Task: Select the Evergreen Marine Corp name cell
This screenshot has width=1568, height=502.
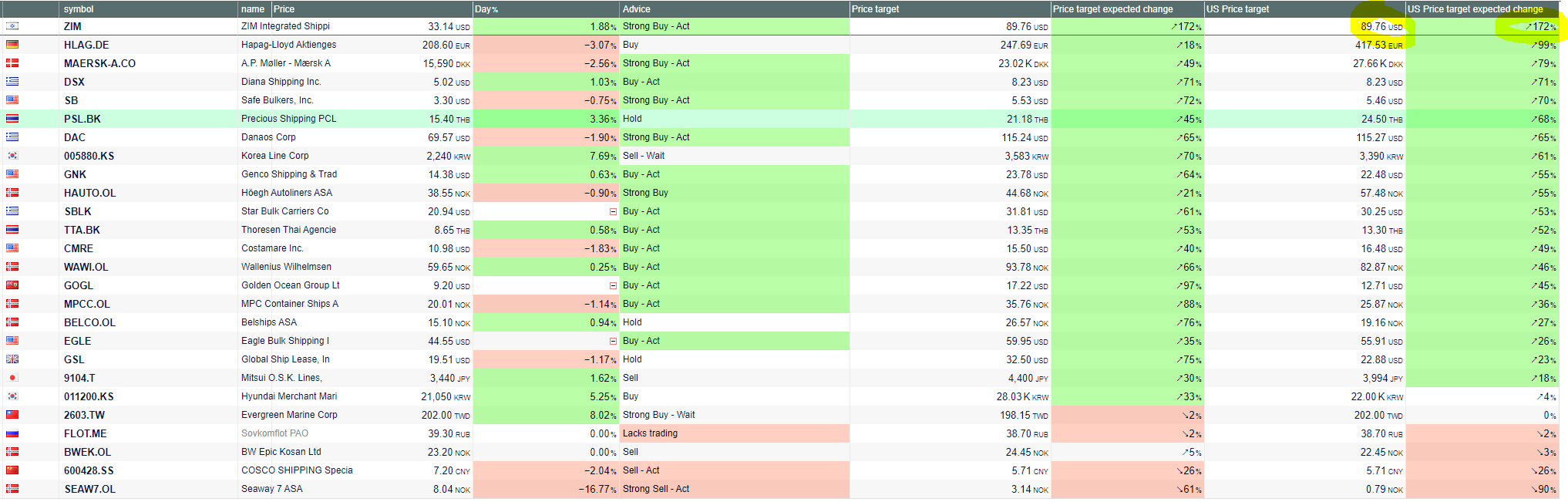Action: tap(289, 415)
